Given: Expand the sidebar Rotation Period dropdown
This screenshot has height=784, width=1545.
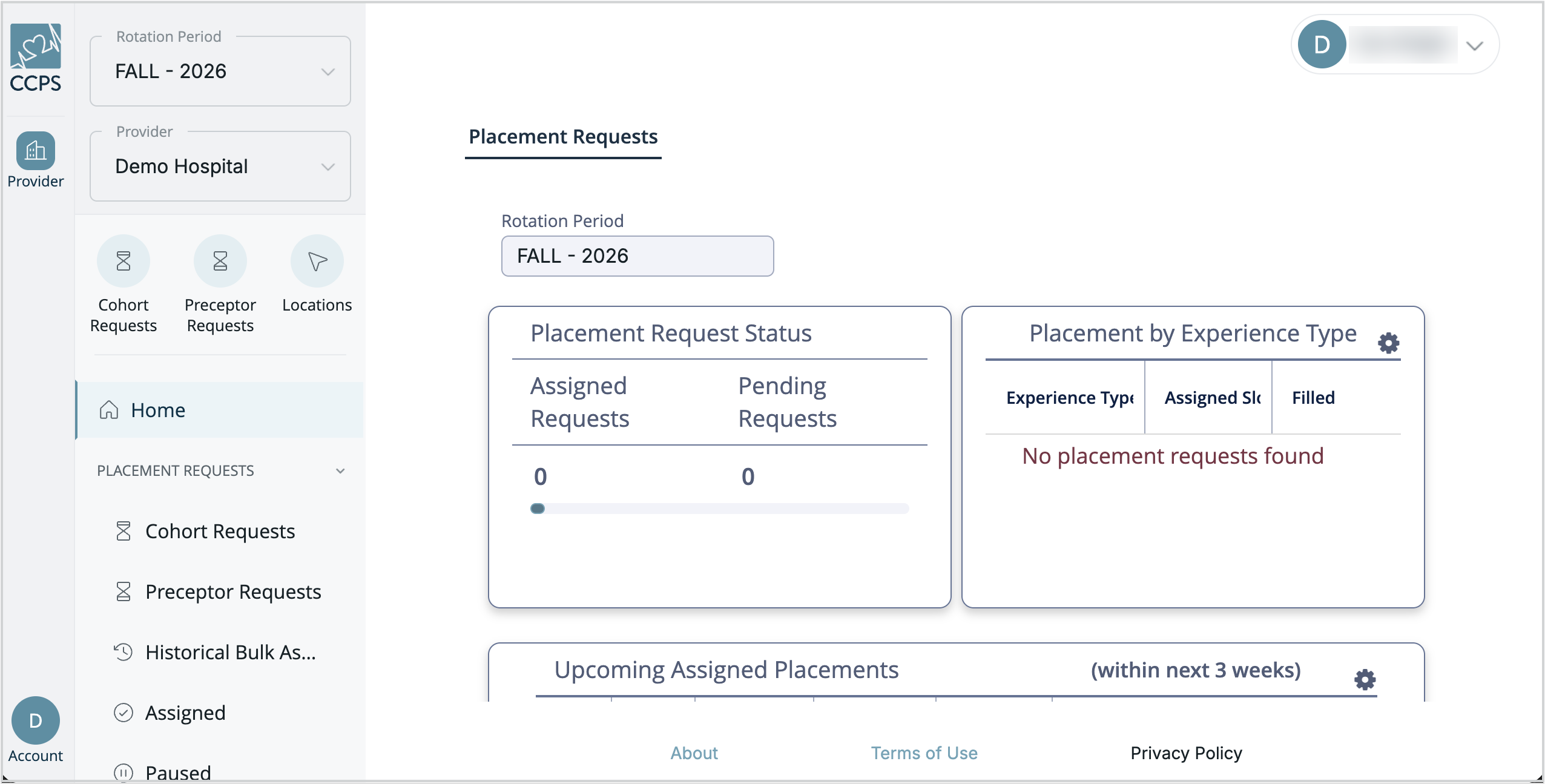Looking at the screenshot, I should pyautogui.click(x=220, y=71).
